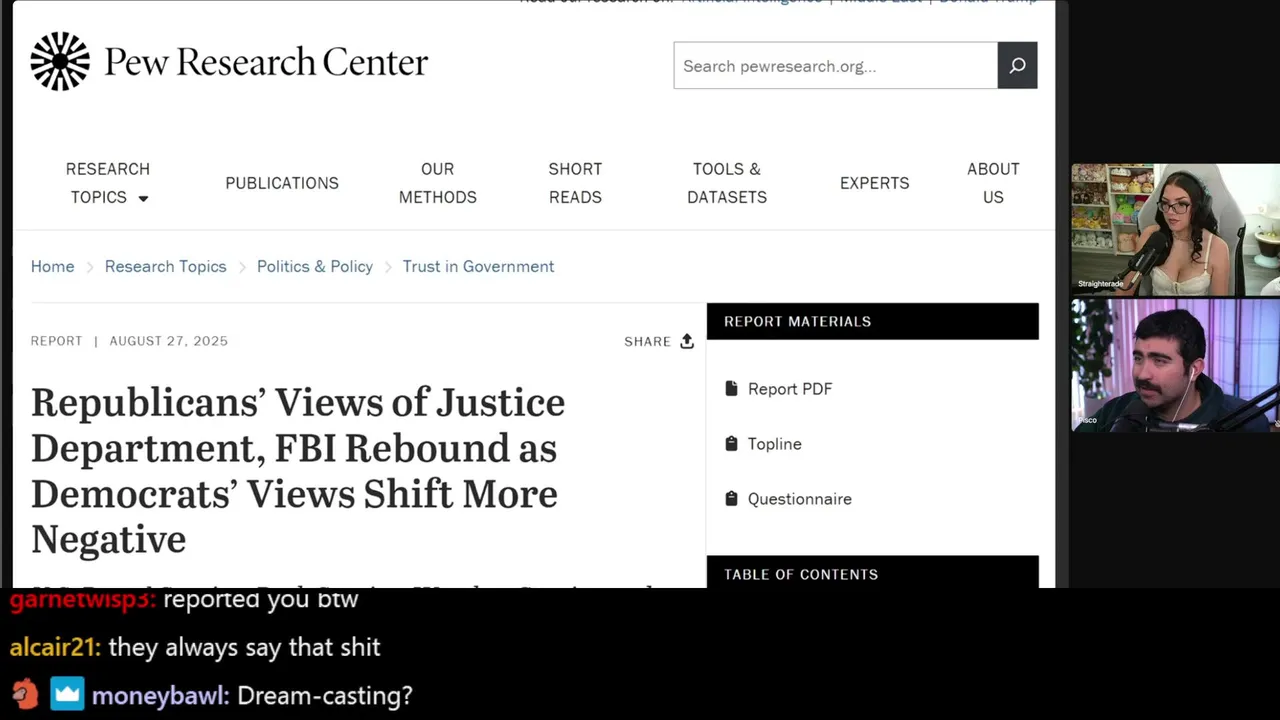Open the Short Reads menu item
Screen dimensions: 1280x720
pyautogui.click(x=575, y=183)
